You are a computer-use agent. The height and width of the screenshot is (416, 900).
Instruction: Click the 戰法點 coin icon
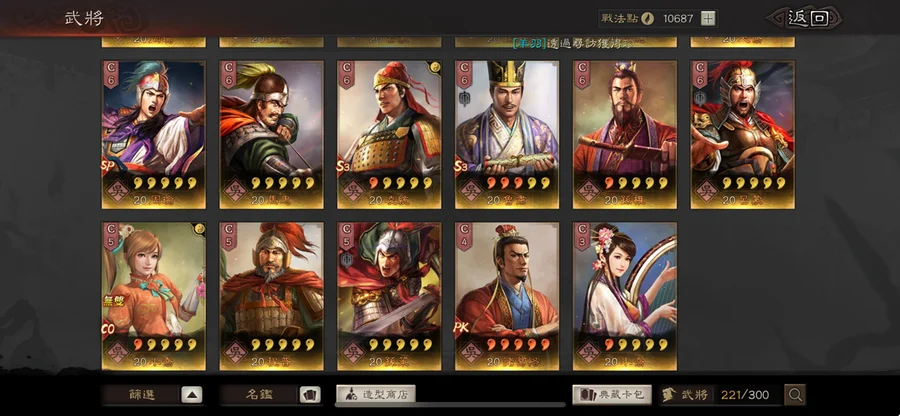(647, 18)
